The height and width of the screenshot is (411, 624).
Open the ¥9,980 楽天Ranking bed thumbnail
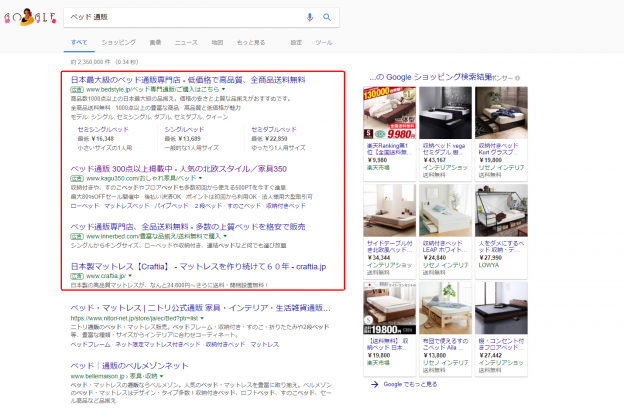click(x=390, y=113)
